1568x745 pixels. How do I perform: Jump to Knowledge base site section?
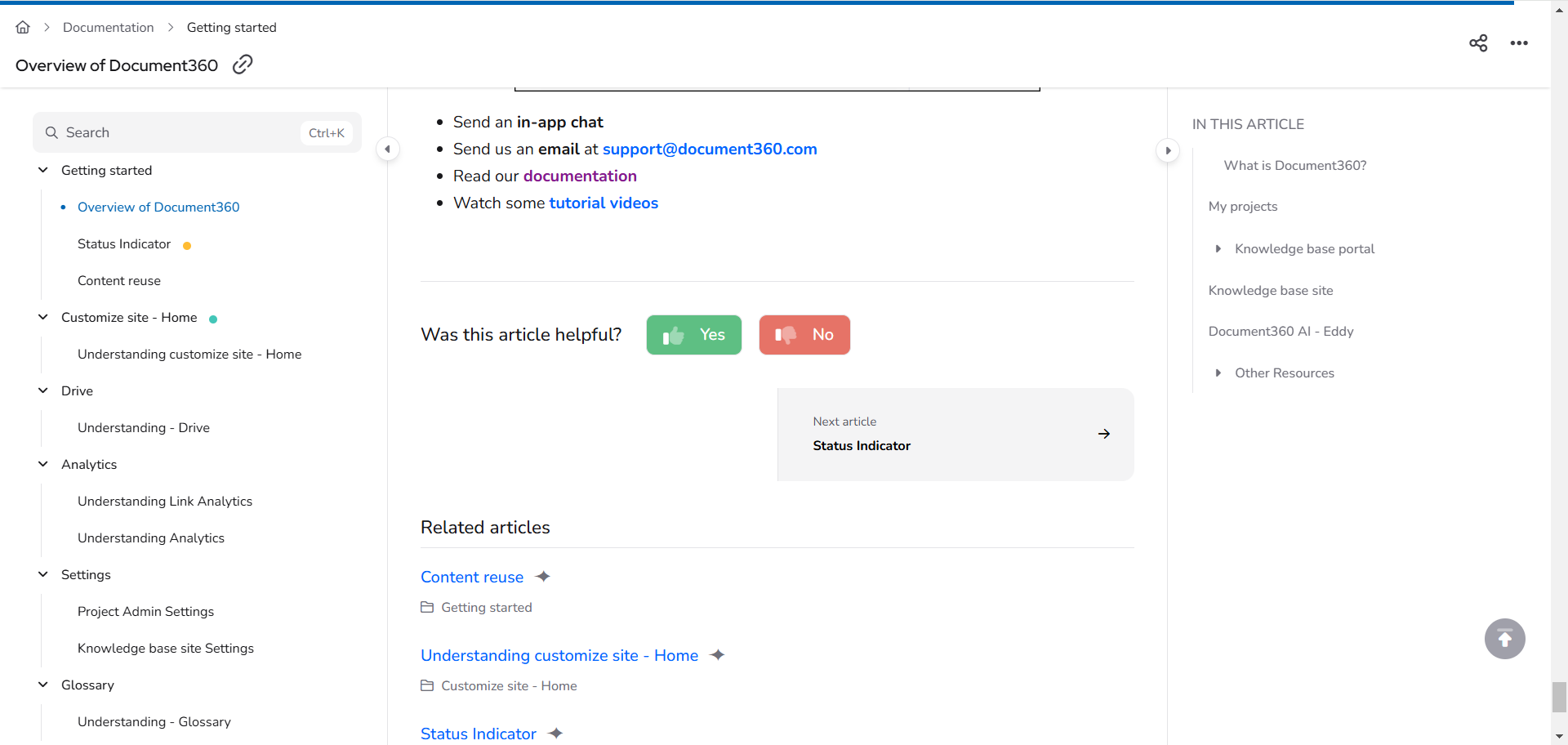pos(1271,290)
